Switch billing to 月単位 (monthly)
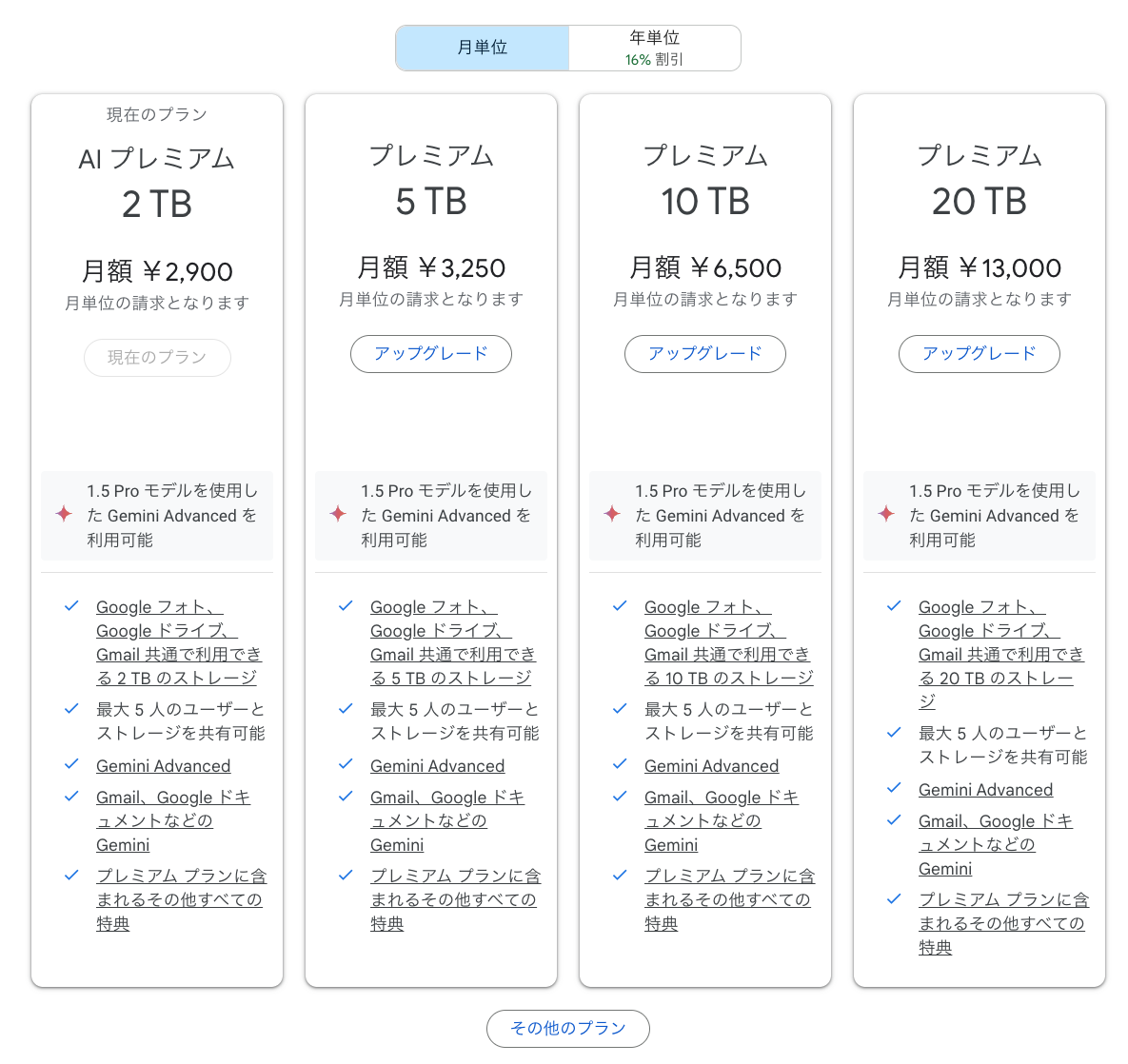Image resolution: width=1128 pixels, height=1064 pixels. tap(483, 48)
